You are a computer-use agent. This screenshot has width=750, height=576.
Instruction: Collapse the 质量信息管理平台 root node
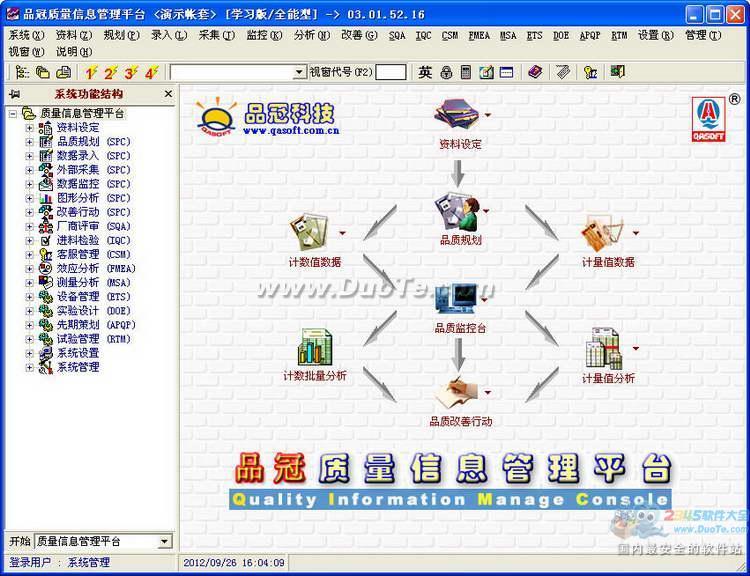tap(13, 114)
